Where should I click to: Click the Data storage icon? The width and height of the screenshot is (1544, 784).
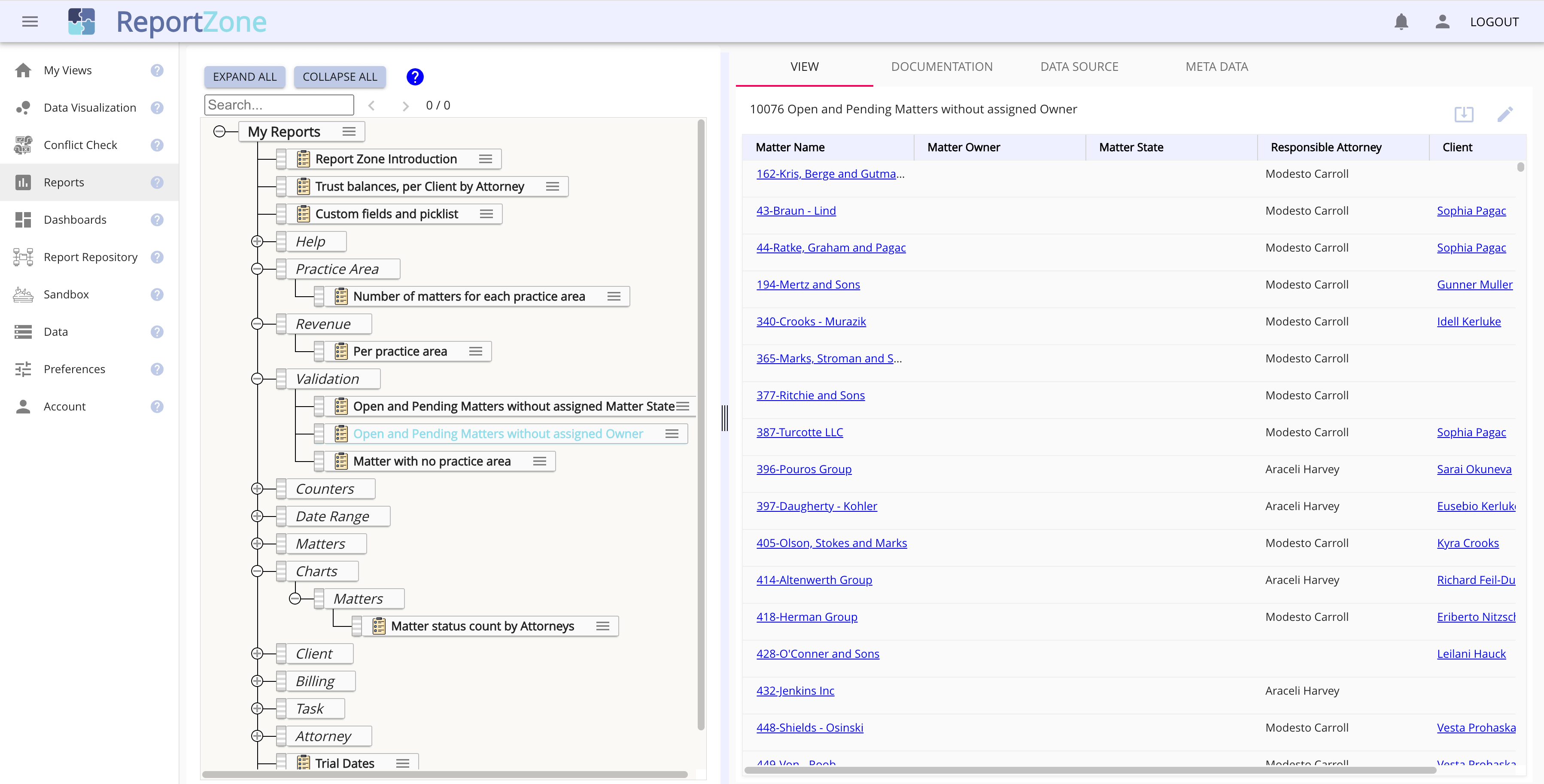tap(23, 331)
